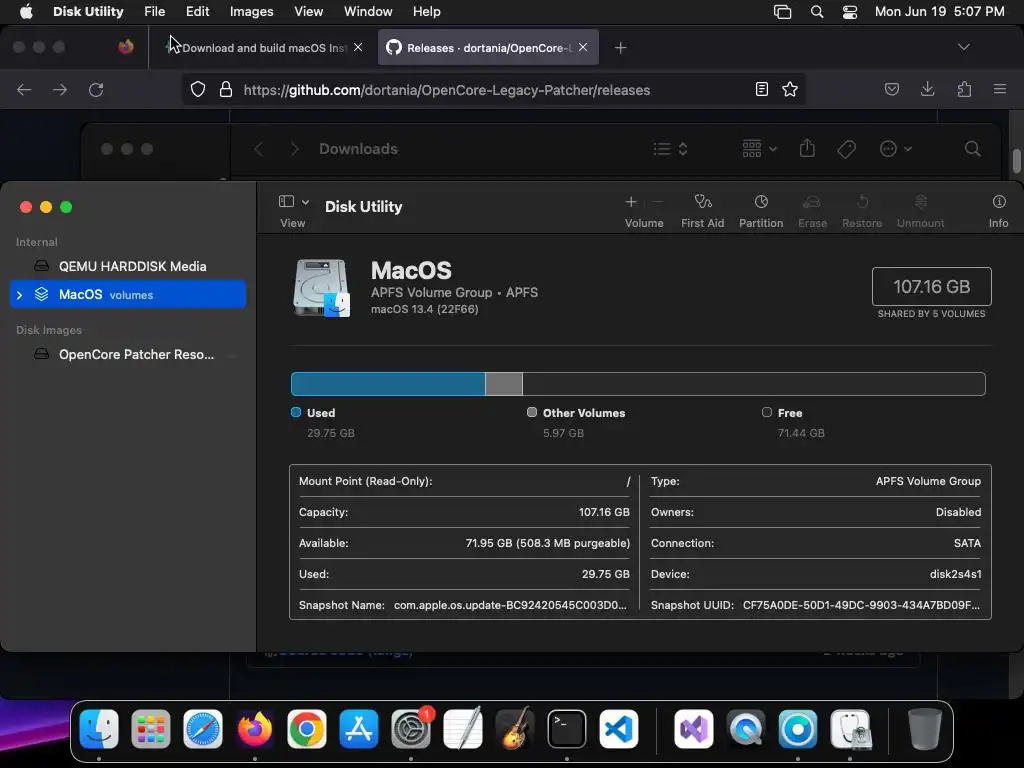The image size is (1024, 768).
Task: Close the Download and build macOS tab
Action: tap(358, 47)
